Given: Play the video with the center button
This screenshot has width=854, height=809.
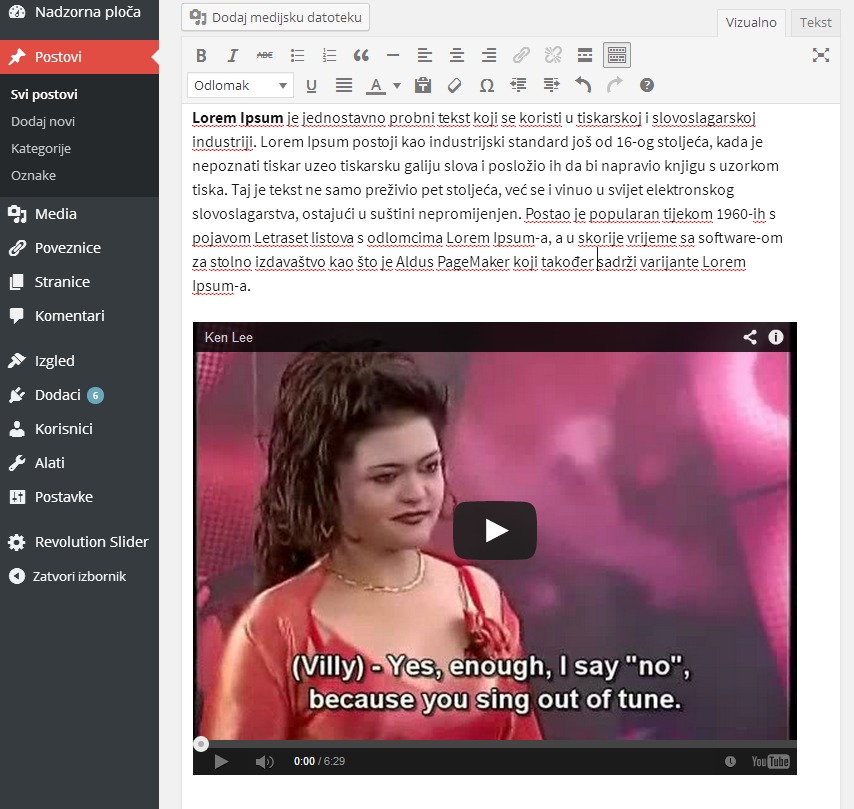Looking at the screenshot, I should 495,531.
